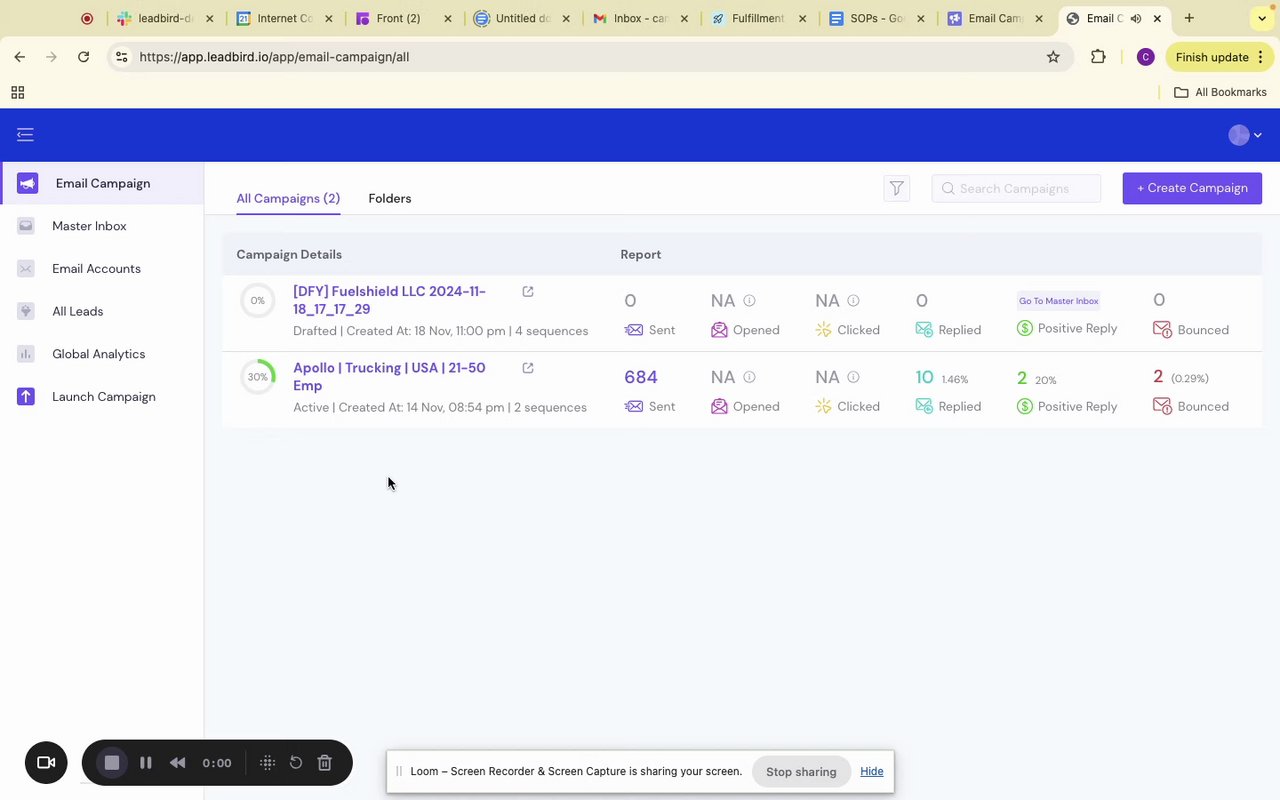
Task: Click the Hide link in sharing bar
Action: (872, 771)
